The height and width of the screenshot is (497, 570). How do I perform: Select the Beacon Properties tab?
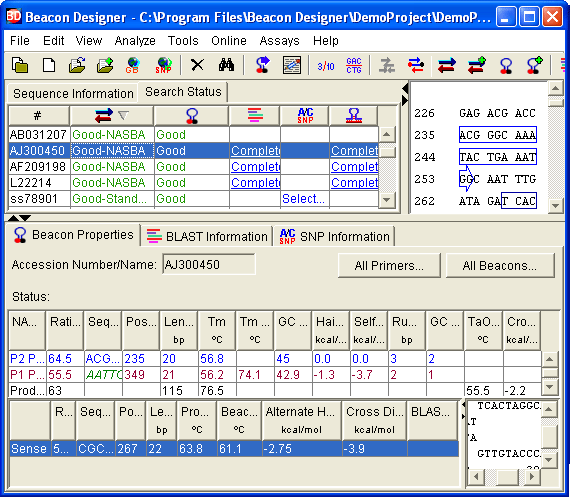tap(74, 235)
